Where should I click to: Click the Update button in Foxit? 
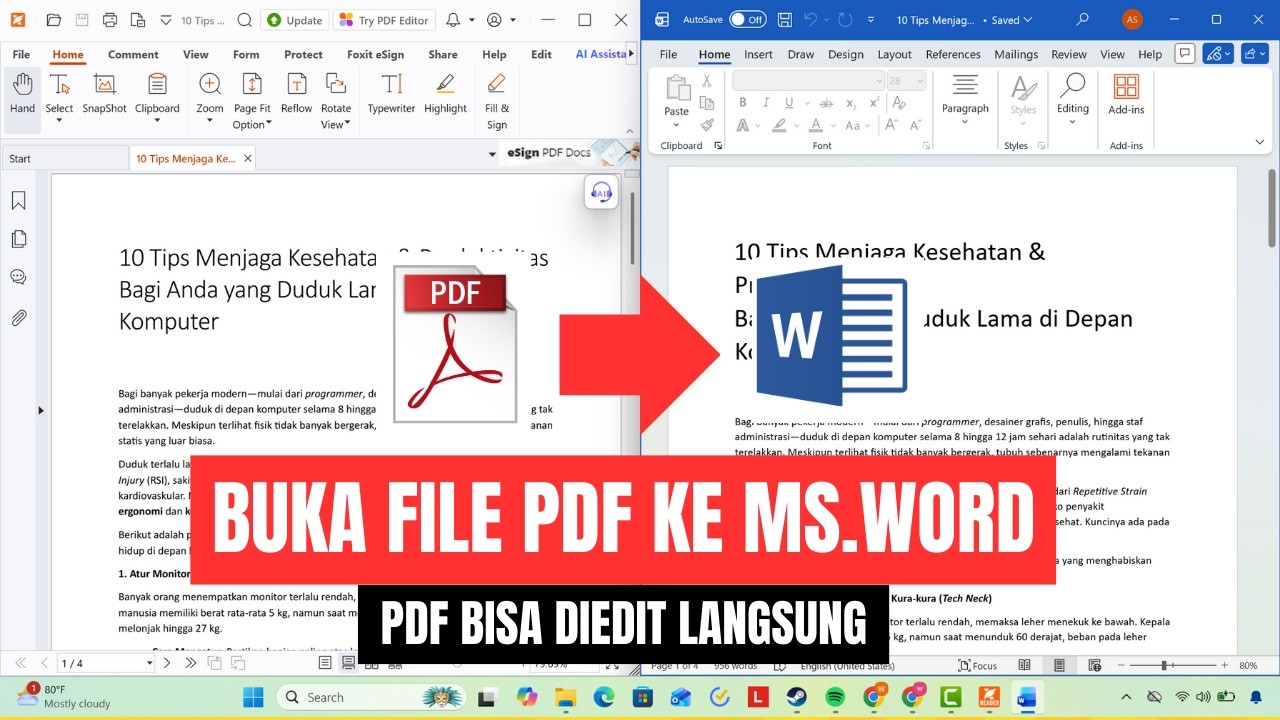295,20
